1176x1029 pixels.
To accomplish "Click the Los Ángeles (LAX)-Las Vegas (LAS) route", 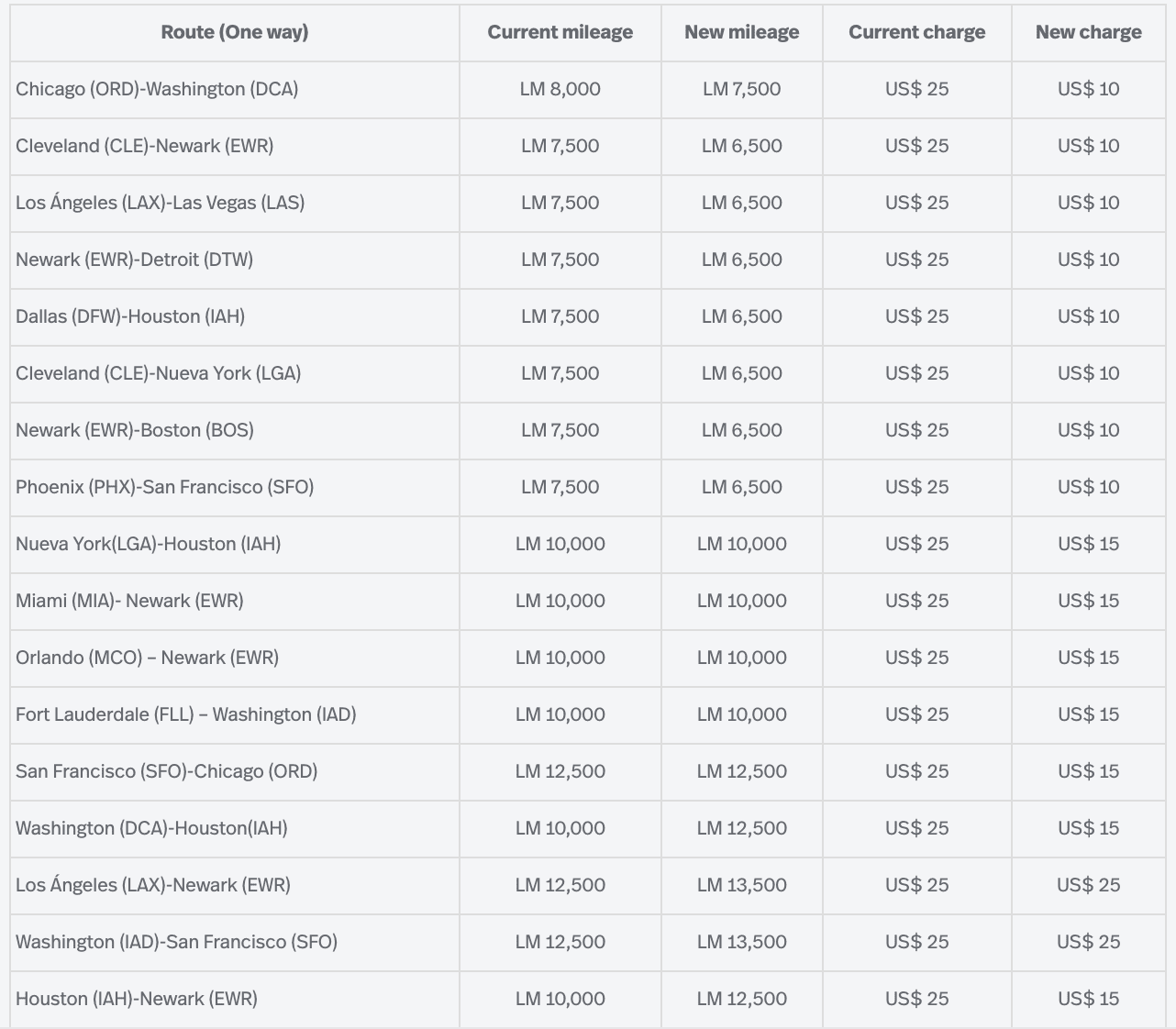I will 161,204.
